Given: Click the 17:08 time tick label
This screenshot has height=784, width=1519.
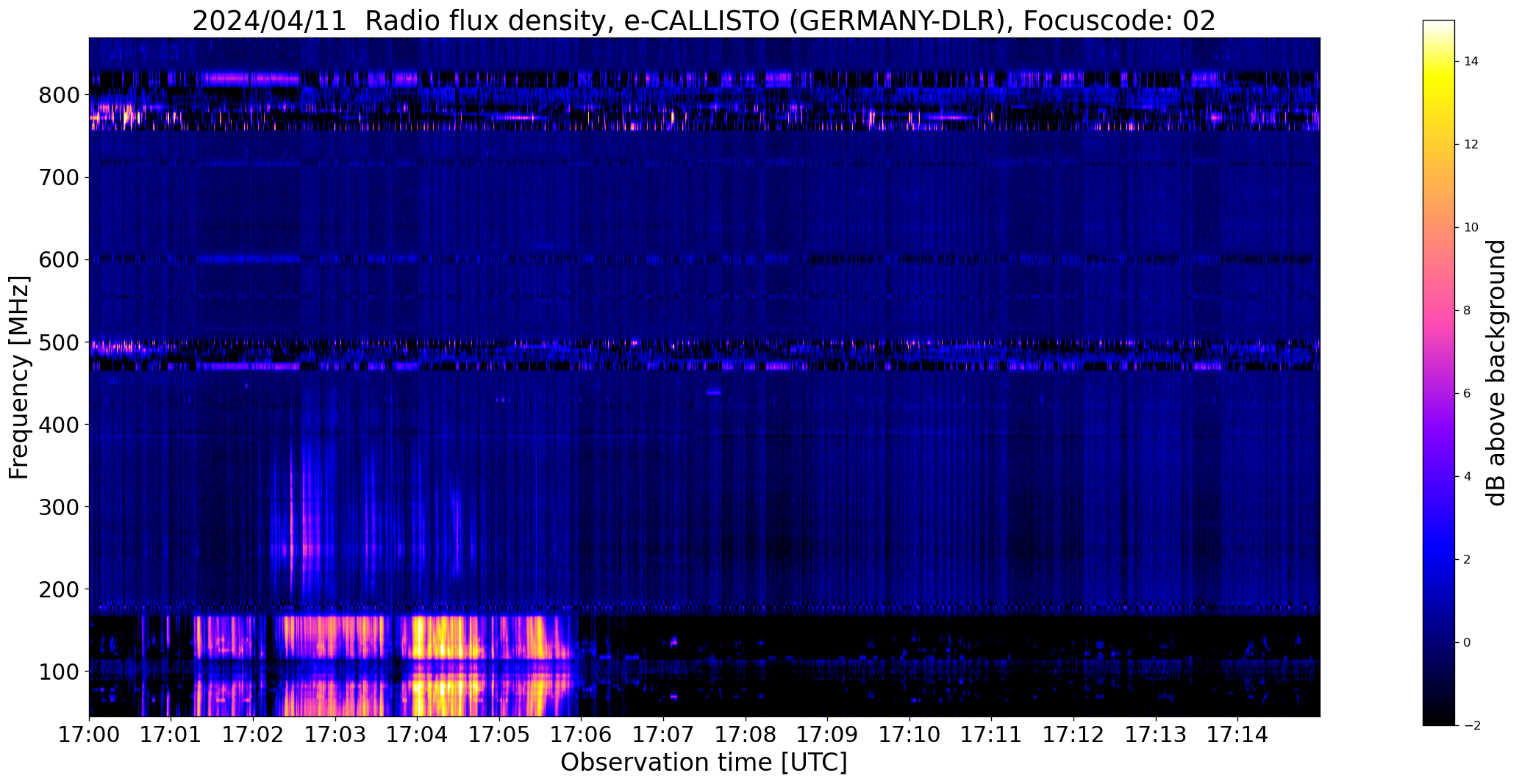Looking at the screenshot, I should (x=746, y=734).
